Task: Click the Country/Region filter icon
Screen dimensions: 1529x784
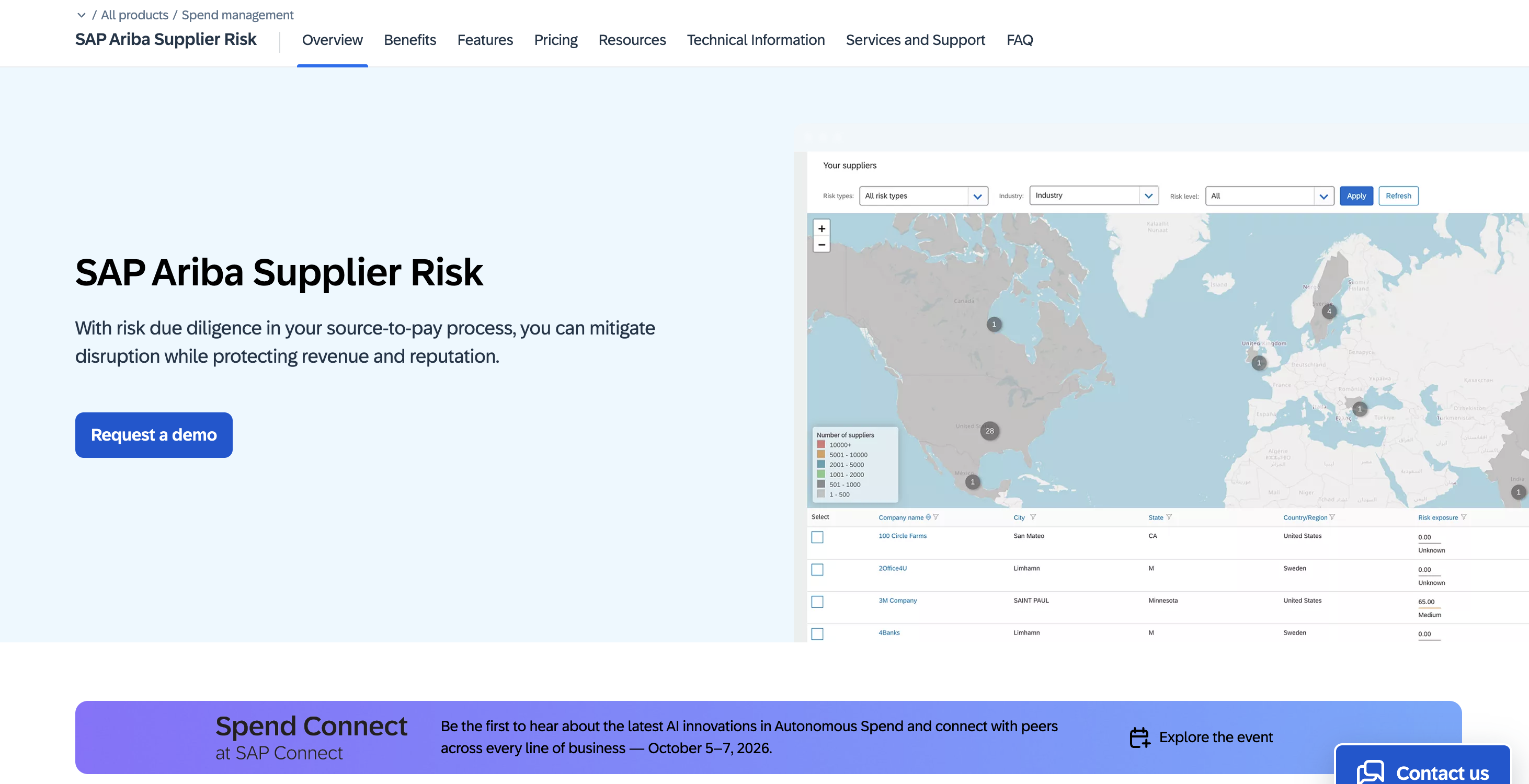Action: [1332, 517]
